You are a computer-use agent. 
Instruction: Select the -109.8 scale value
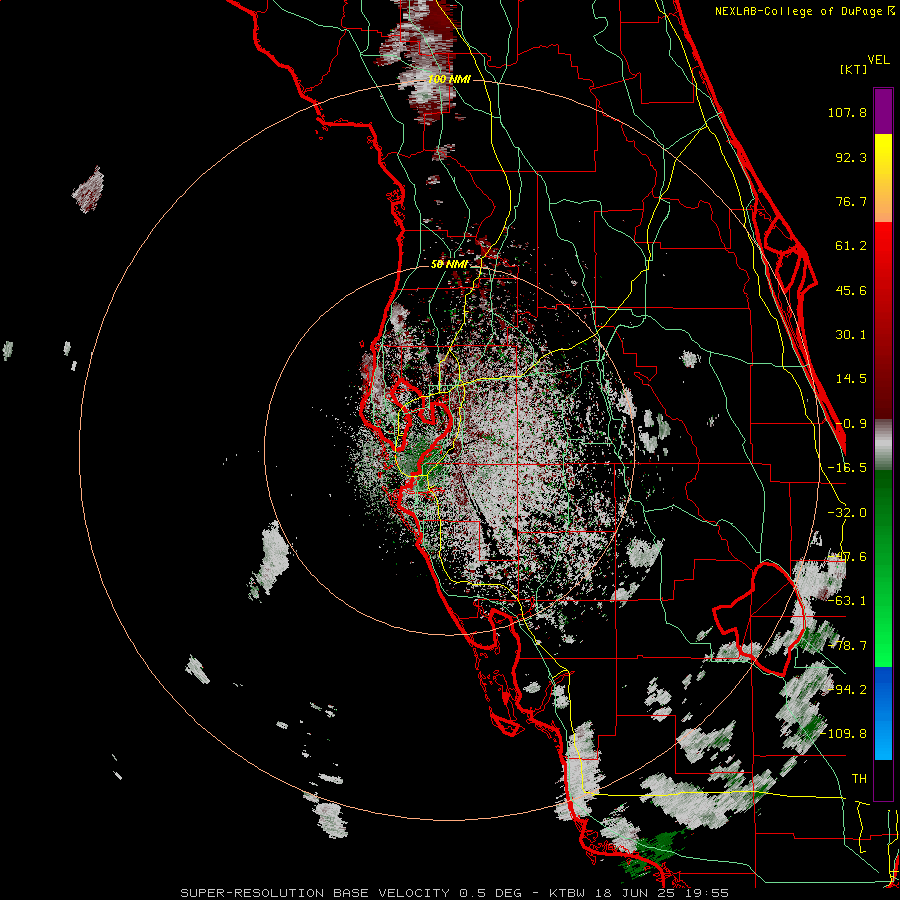(x=844, y=734)
